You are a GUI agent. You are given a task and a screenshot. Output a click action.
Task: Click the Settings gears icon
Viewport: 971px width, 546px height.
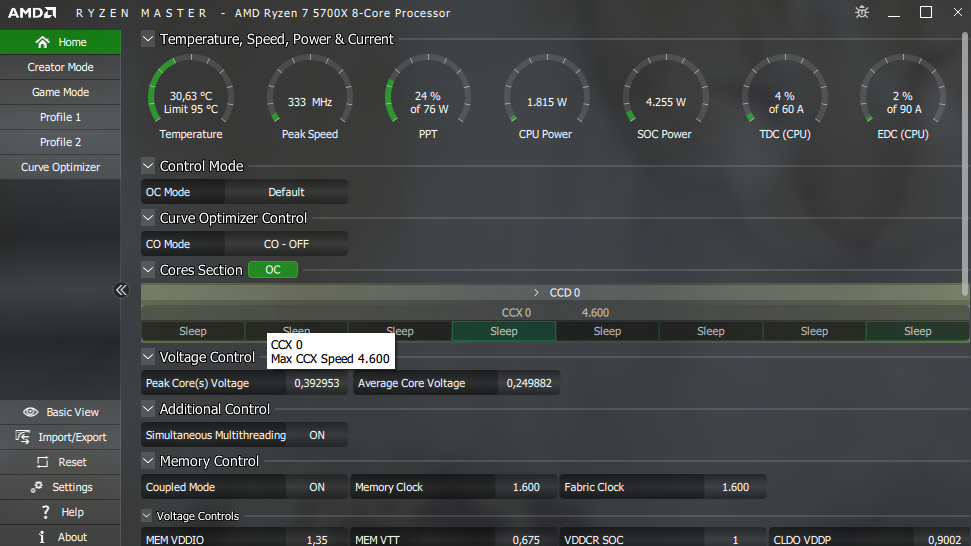tap(37, 487)
